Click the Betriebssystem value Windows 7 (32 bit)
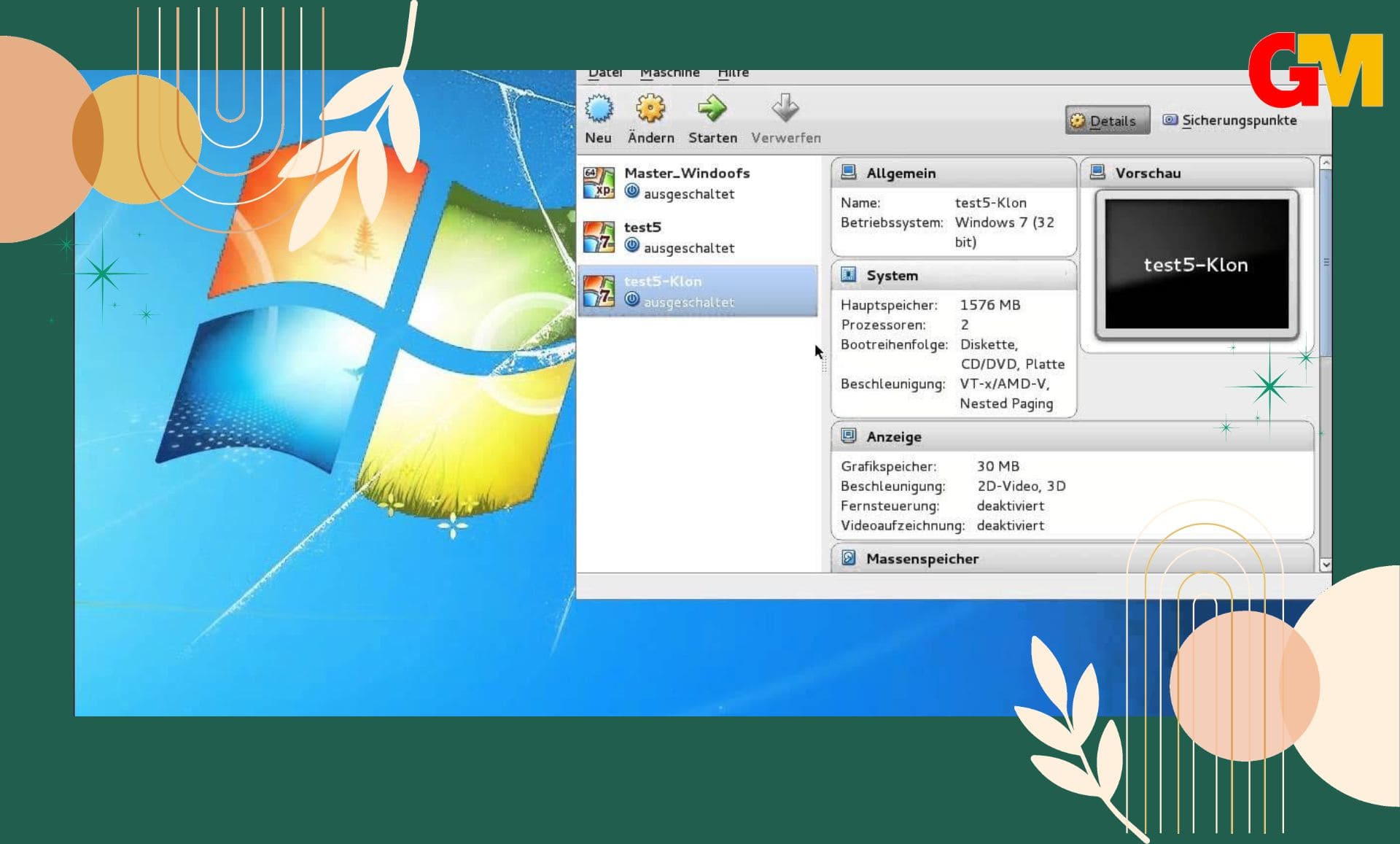The height and width of the screenshot is (844, 1400). [1004, 232]
